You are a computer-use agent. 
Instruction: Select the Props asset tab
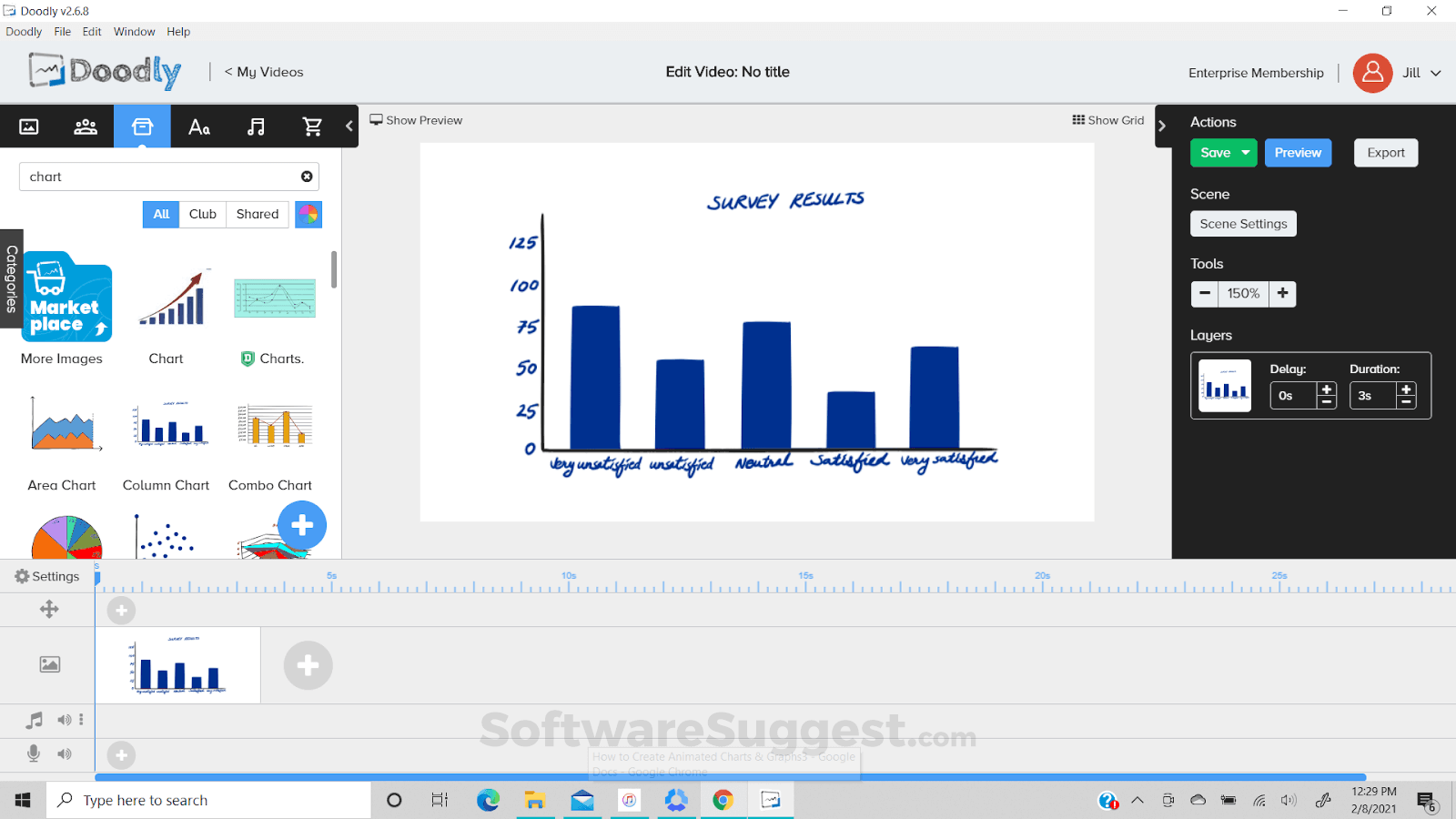pyautogui.click(x=142, y=126)
